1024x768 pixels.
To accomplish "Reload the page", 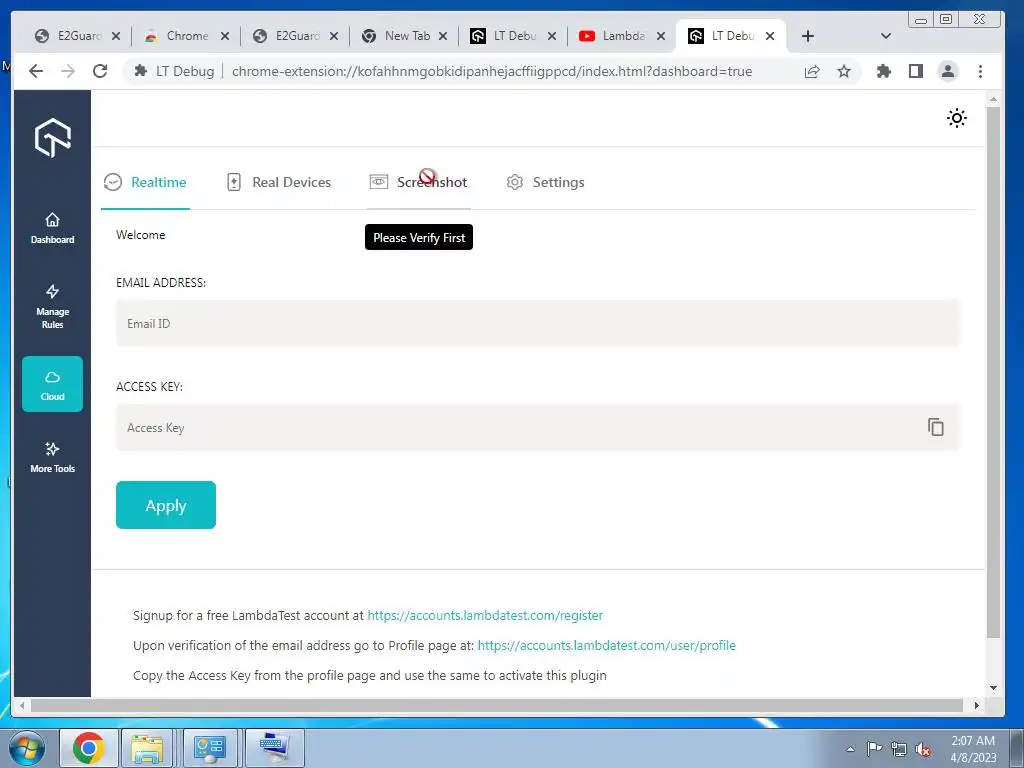I will (x=100, y=71).
